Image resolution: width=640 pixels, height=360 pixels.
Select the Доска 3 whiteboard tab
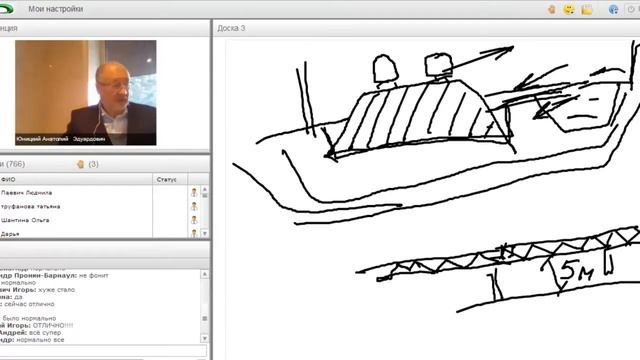coord(231,28)
